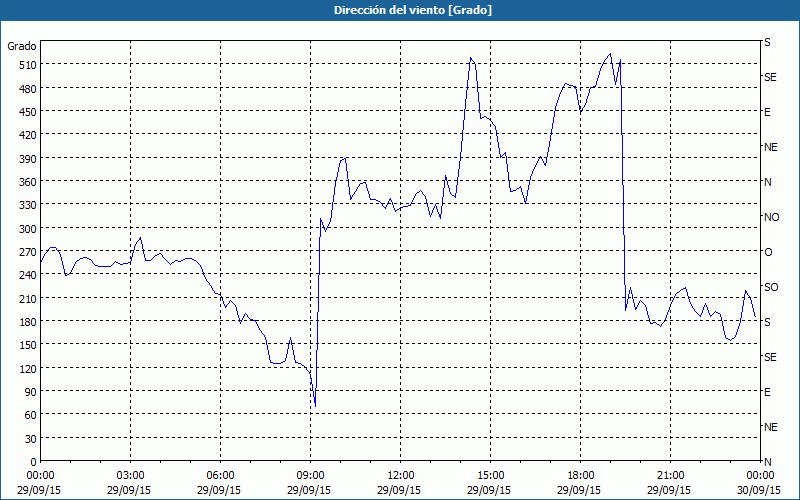Screen dimensions: 800x500
Task: Click the 'SO' compass label on right axis
Action: (x=771, y=287)
